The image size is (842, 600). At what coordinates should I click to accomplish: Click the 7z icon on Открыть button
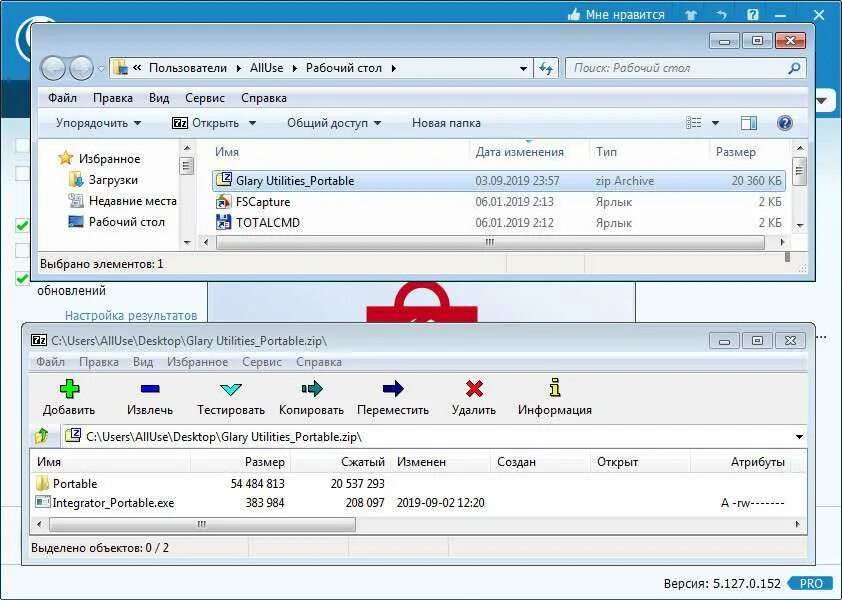point(179,123)
